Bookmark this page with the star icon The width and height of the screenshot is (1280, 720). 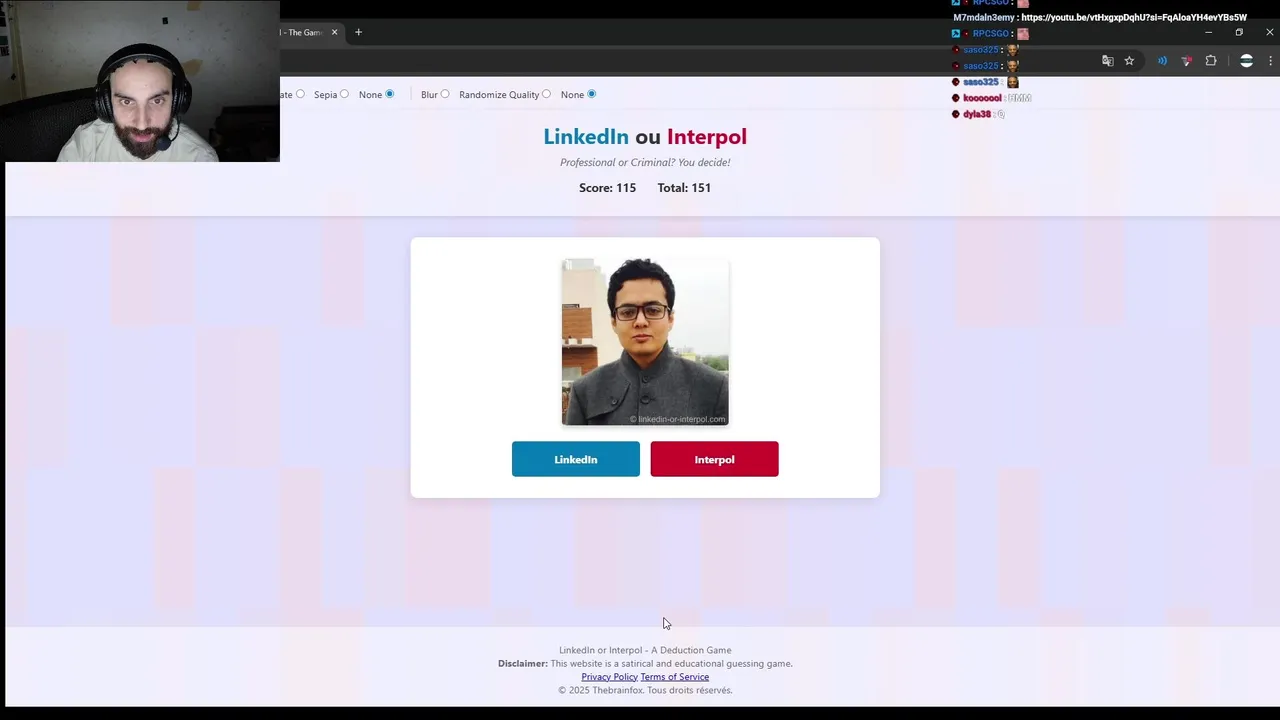click(x=1129, y=61)
